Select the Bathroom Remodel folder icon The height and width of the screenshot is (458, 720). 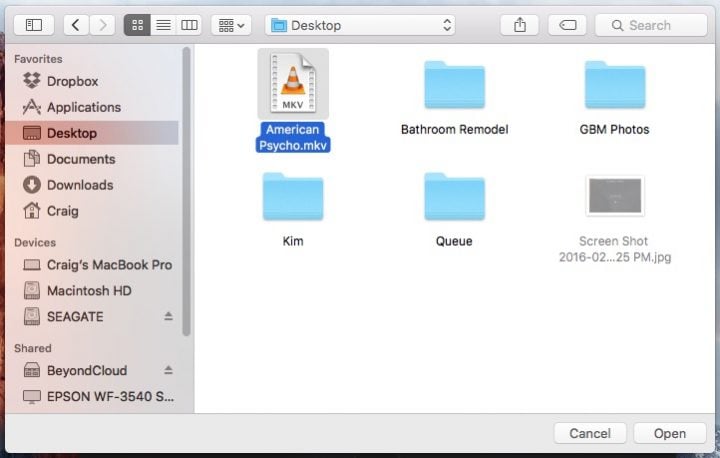[454, 85]
